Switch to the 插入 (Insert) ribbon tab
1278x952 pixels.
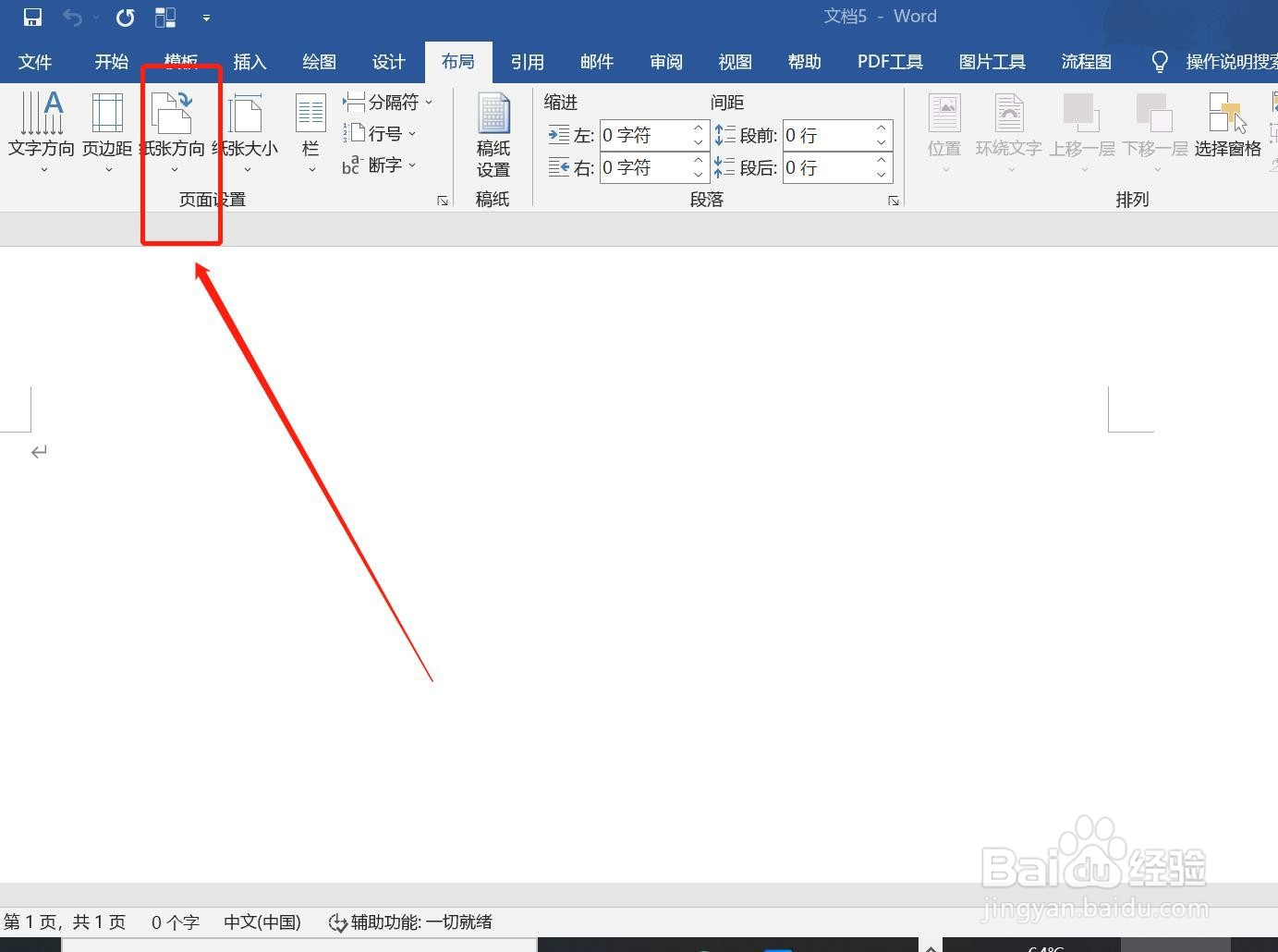(250, 61)
